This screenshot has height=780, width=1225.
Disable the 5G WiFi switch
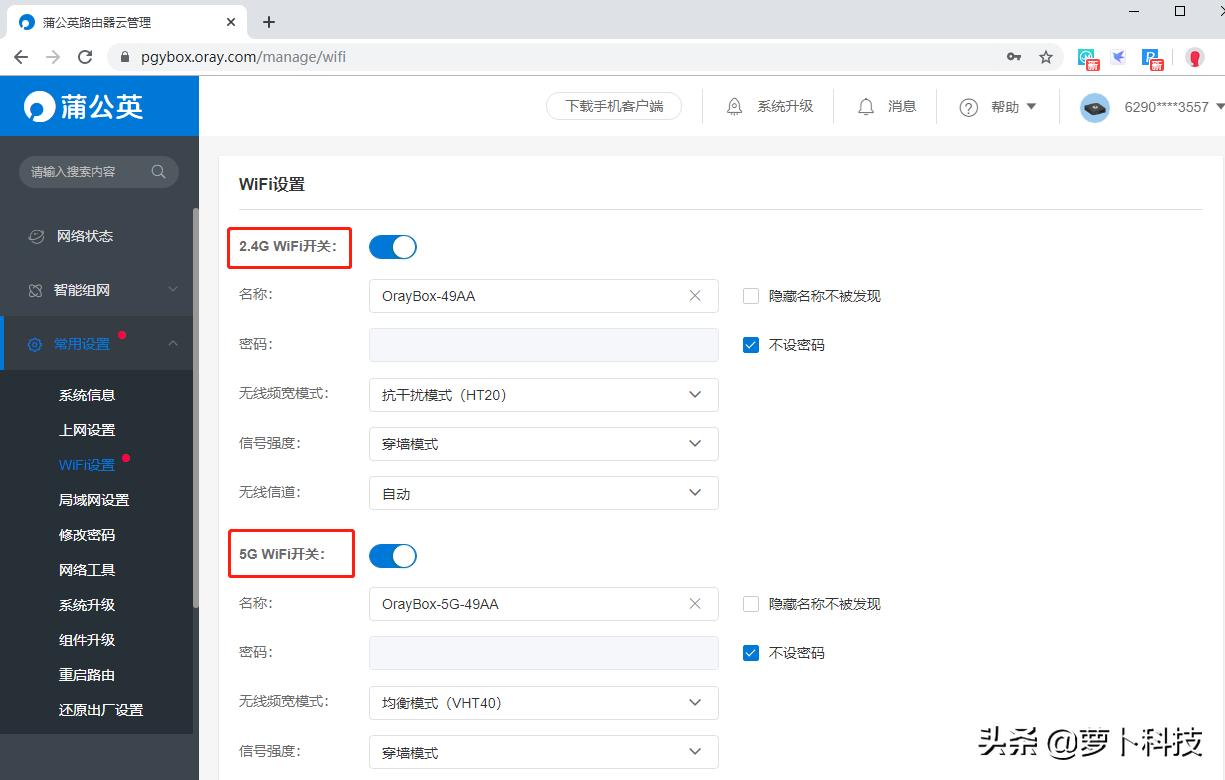(392, 555)
